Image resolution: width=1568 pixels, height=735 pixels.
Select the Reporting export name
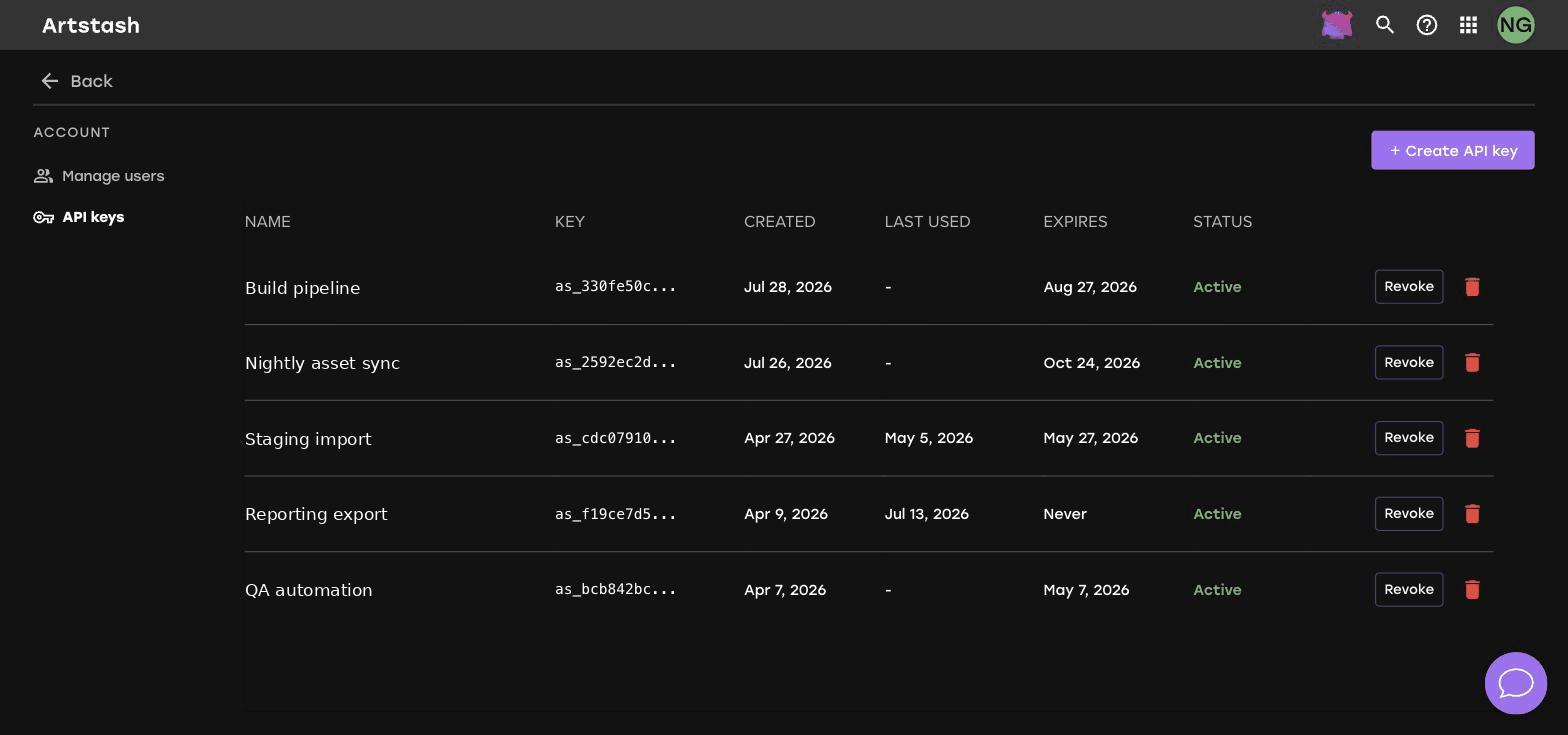point(316,514)
